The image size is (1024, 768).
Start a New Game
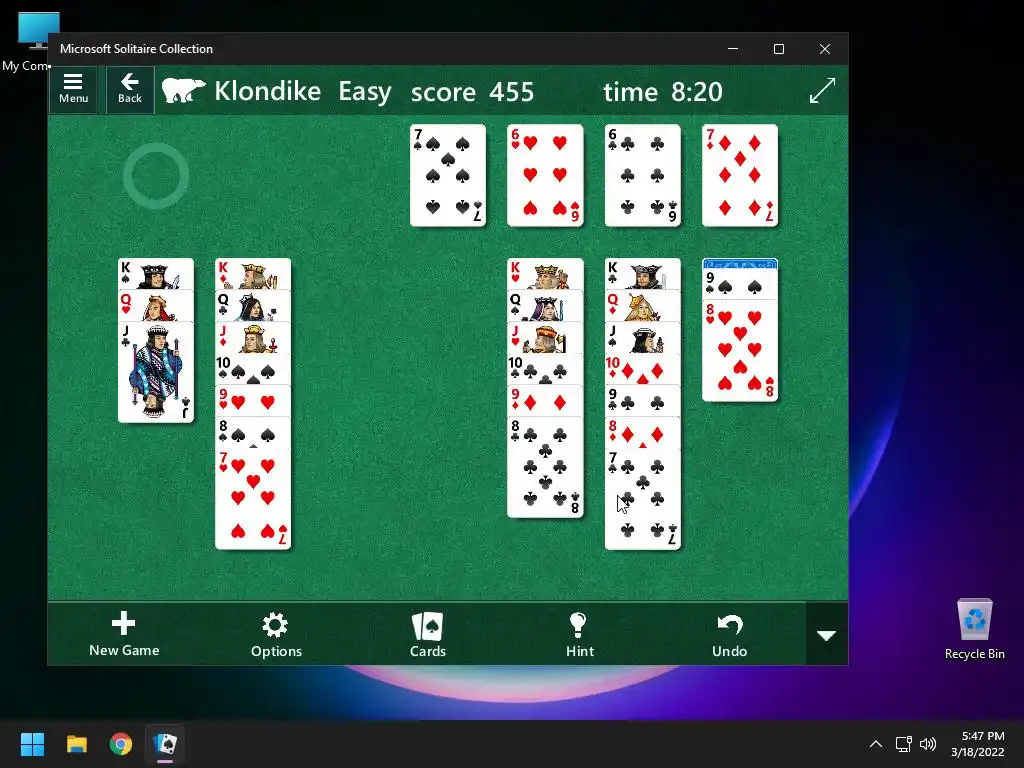123,634
